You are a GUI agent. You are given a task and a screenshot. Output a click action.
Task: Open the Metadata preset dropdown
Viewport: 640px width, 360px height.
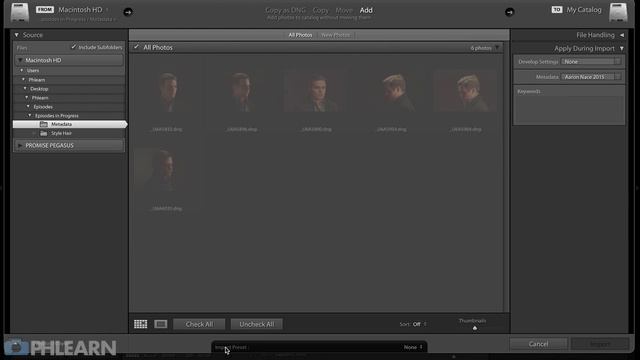coord(591,77)
